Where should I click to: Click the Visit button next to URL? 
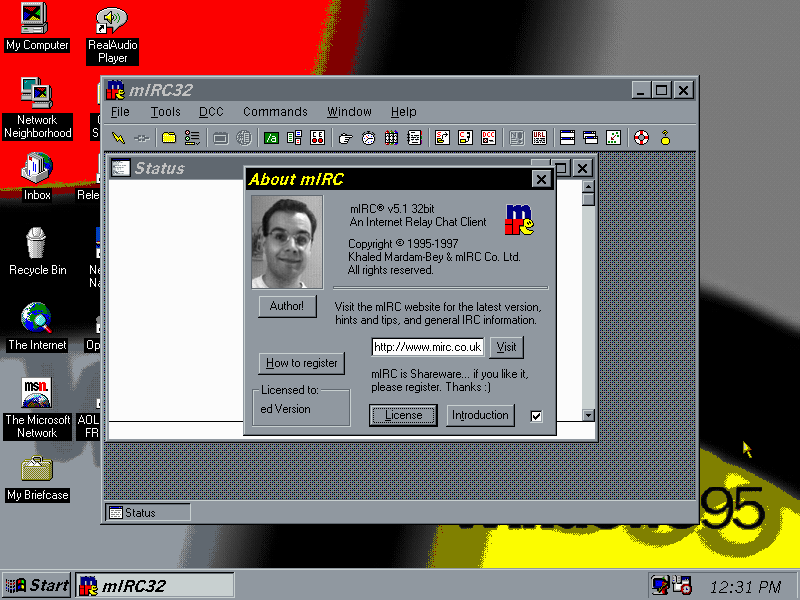506,347
